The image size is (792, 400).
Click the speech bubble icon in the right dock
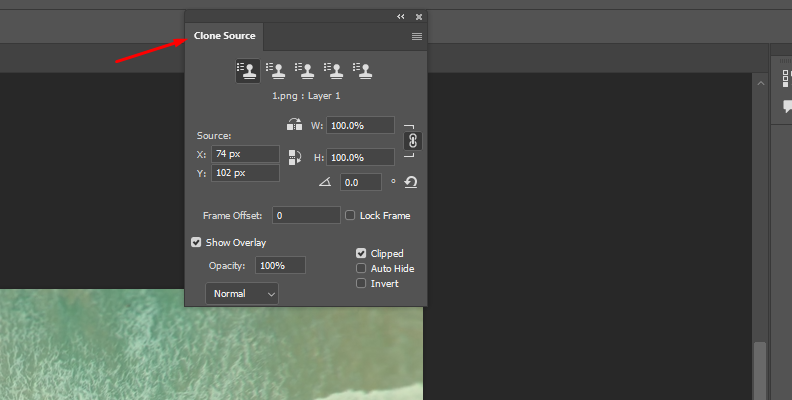[787, 107]
